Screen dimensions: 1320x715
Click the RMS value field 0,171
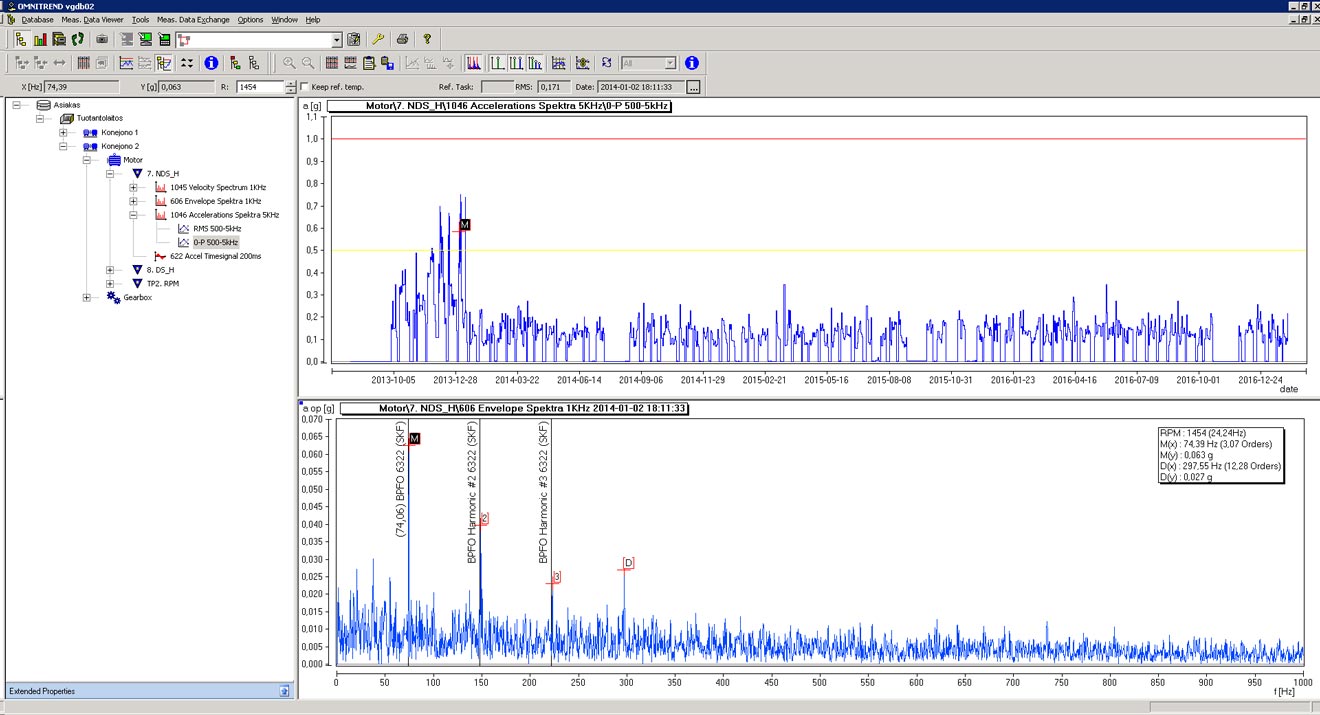554,88
